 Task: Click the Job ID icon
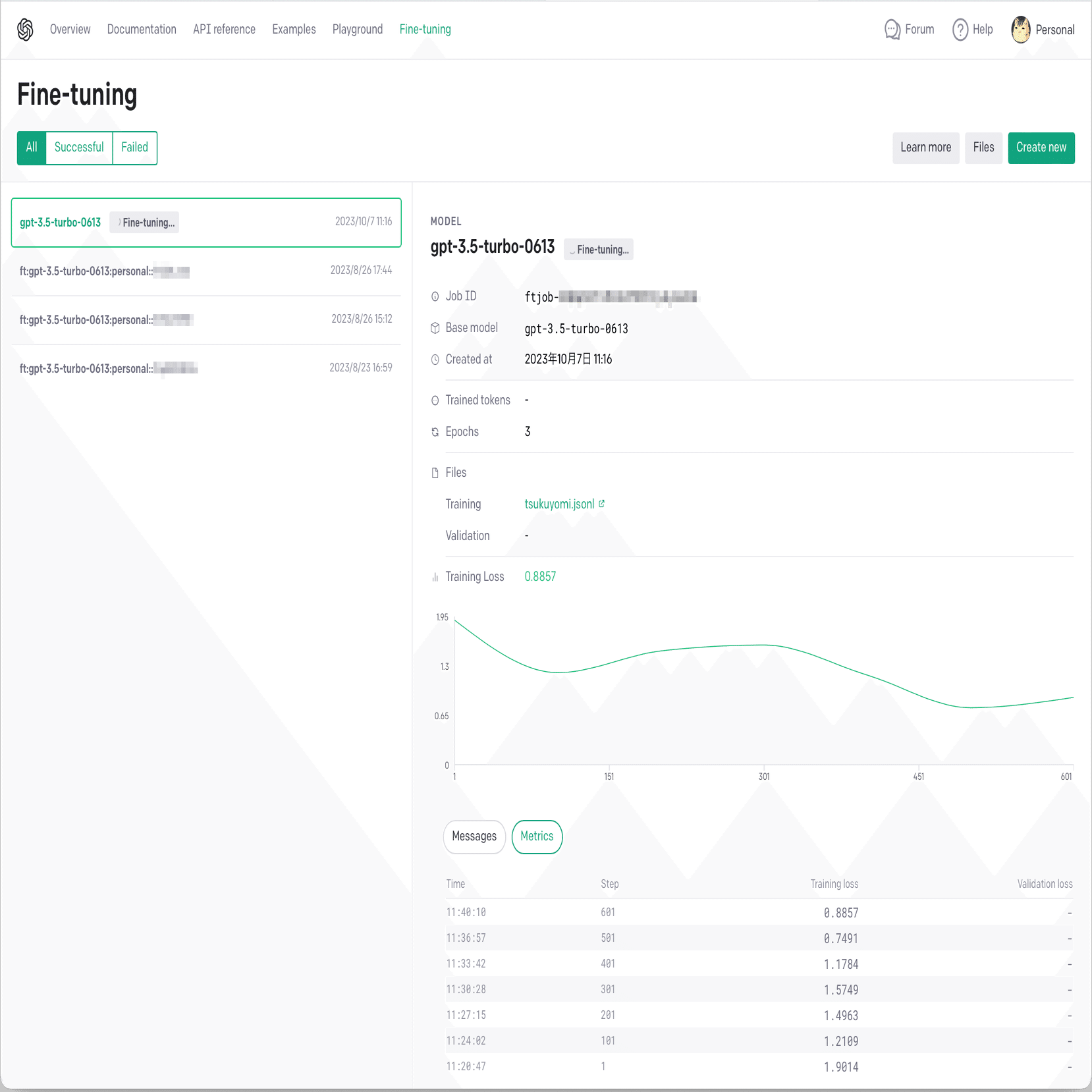pyautogui.click(x=435, y=297)
